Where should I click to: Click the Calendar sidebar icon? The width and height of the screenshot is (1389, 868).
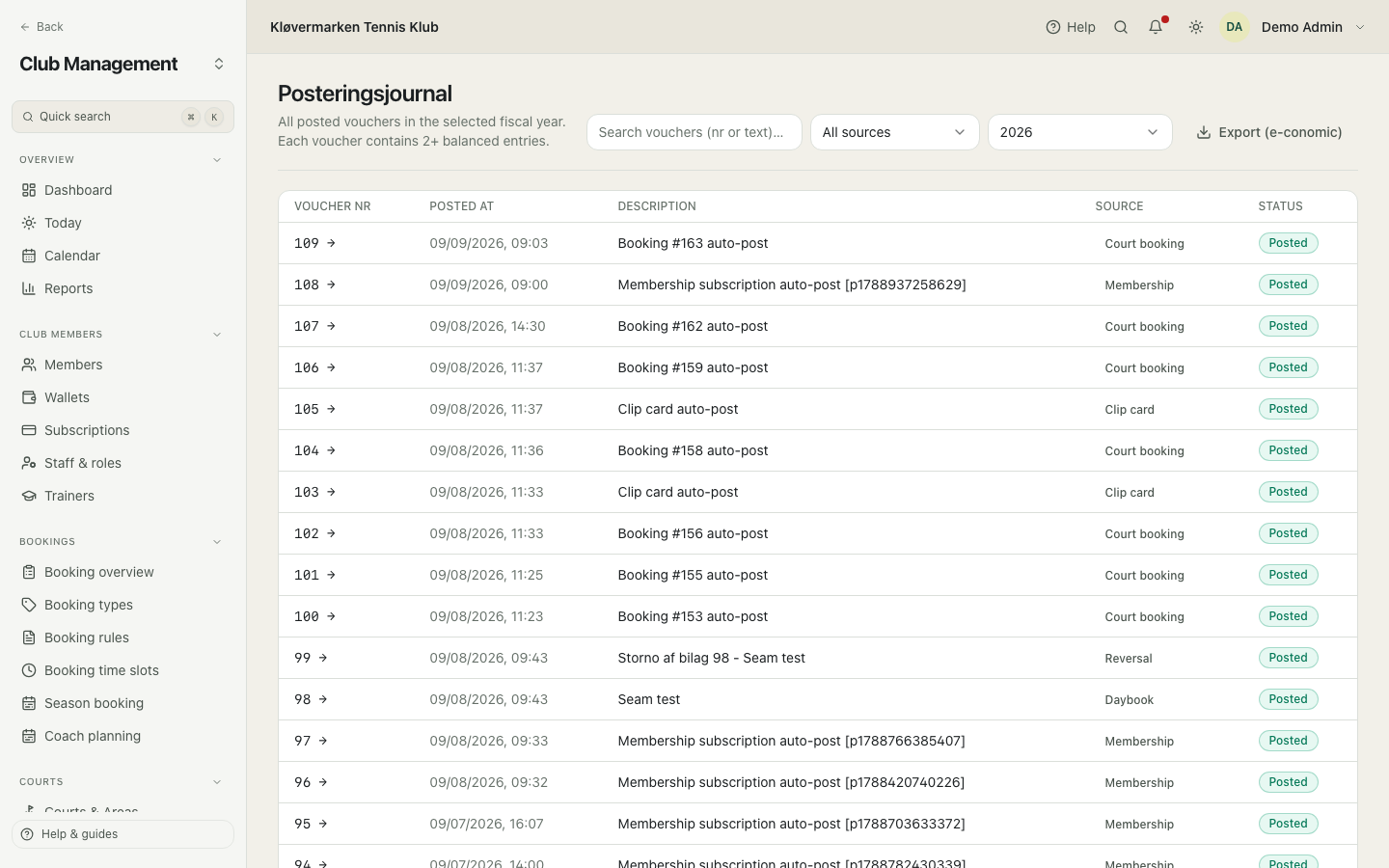[x=29, y=256]
